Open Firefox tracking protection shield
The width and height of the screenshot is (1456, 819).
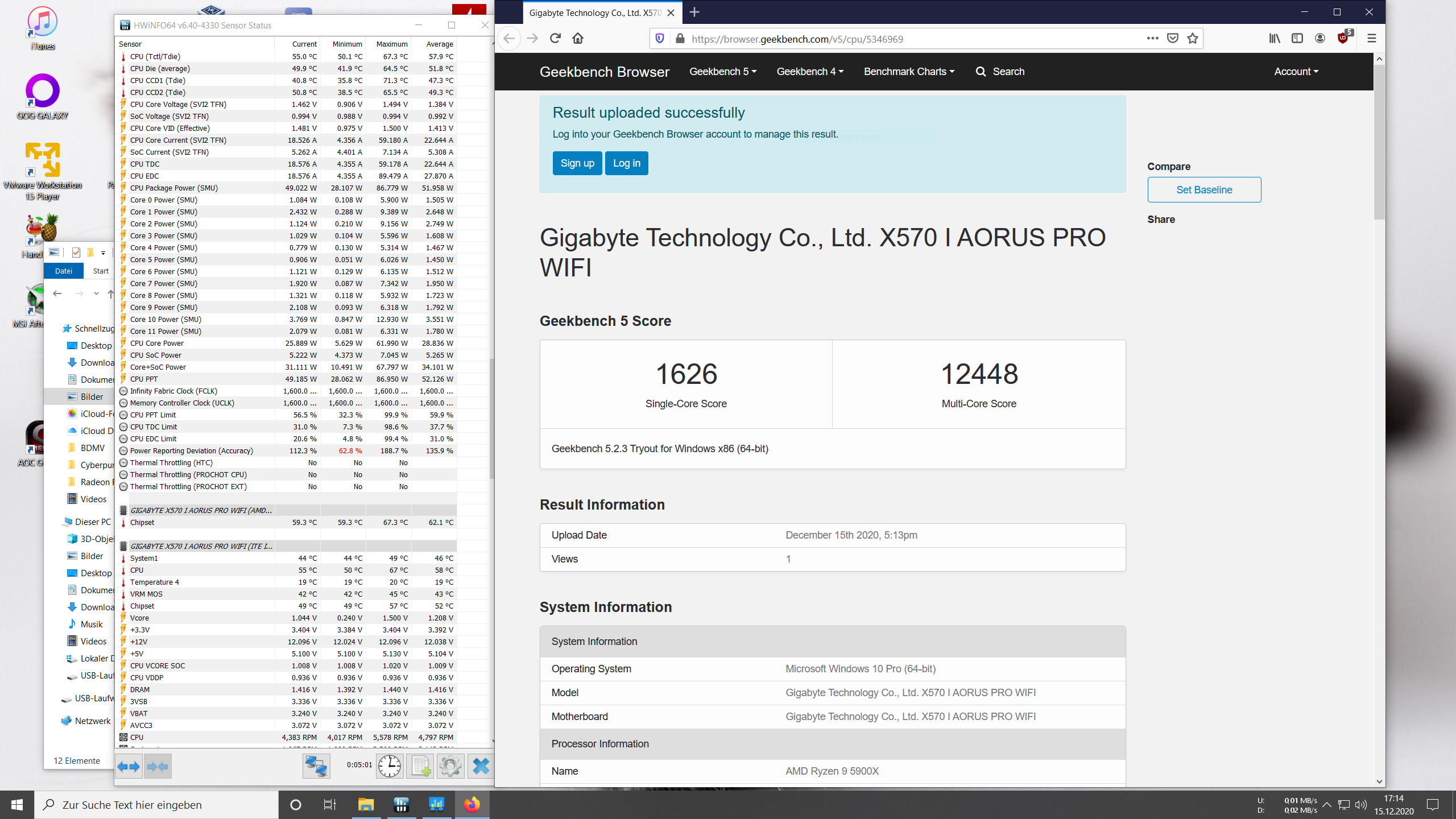660,39
